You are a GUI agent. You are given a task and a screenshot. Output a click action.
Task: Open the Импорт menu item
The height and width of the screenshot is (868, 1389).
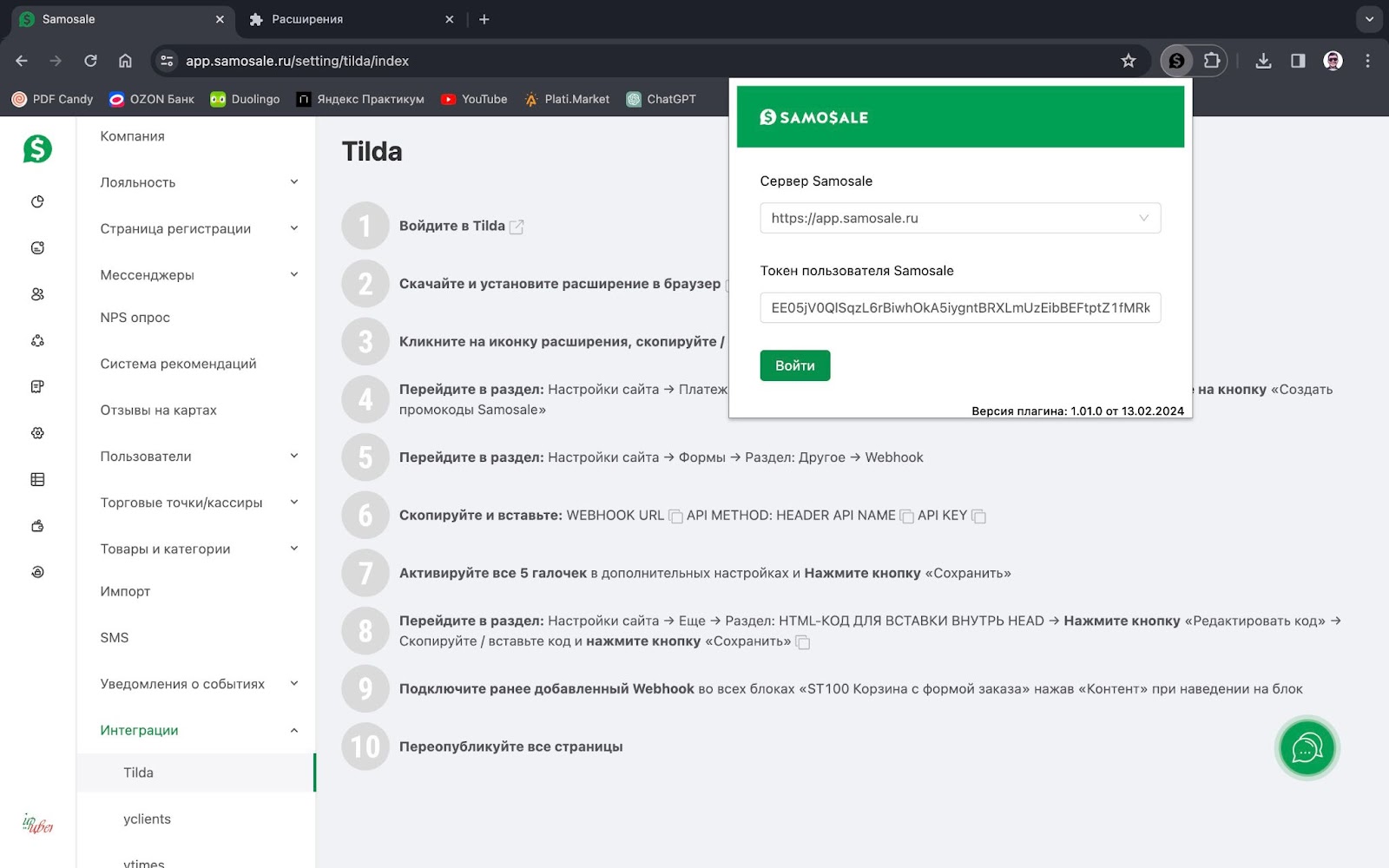point(125,591)
